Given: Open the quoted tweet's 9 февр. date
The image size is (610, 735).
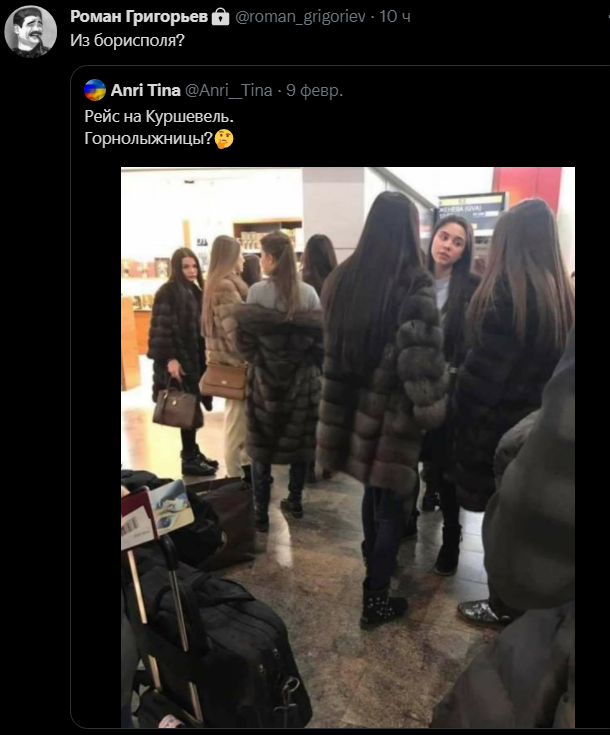Looking at the screenshot, I should (x=315, y=90).
